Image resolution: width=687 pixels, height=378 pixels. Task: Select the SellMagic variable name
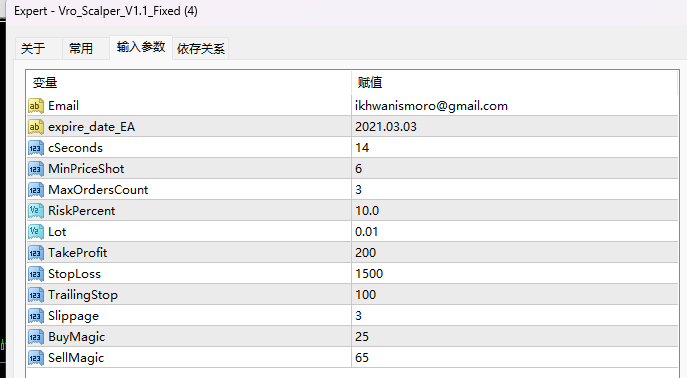76,358
